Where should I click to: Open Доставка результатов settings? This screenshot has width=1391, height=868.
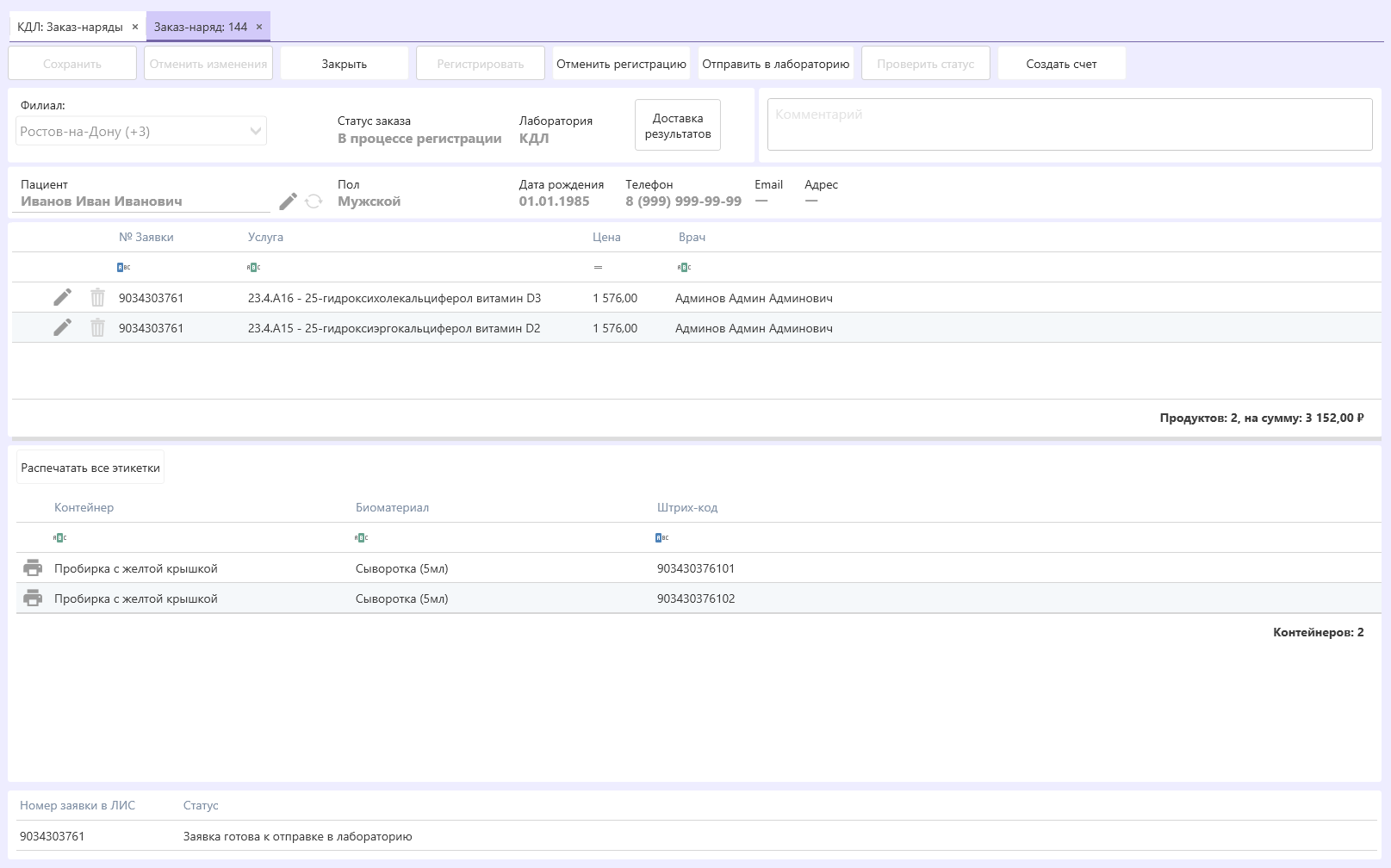pos(678,125)
